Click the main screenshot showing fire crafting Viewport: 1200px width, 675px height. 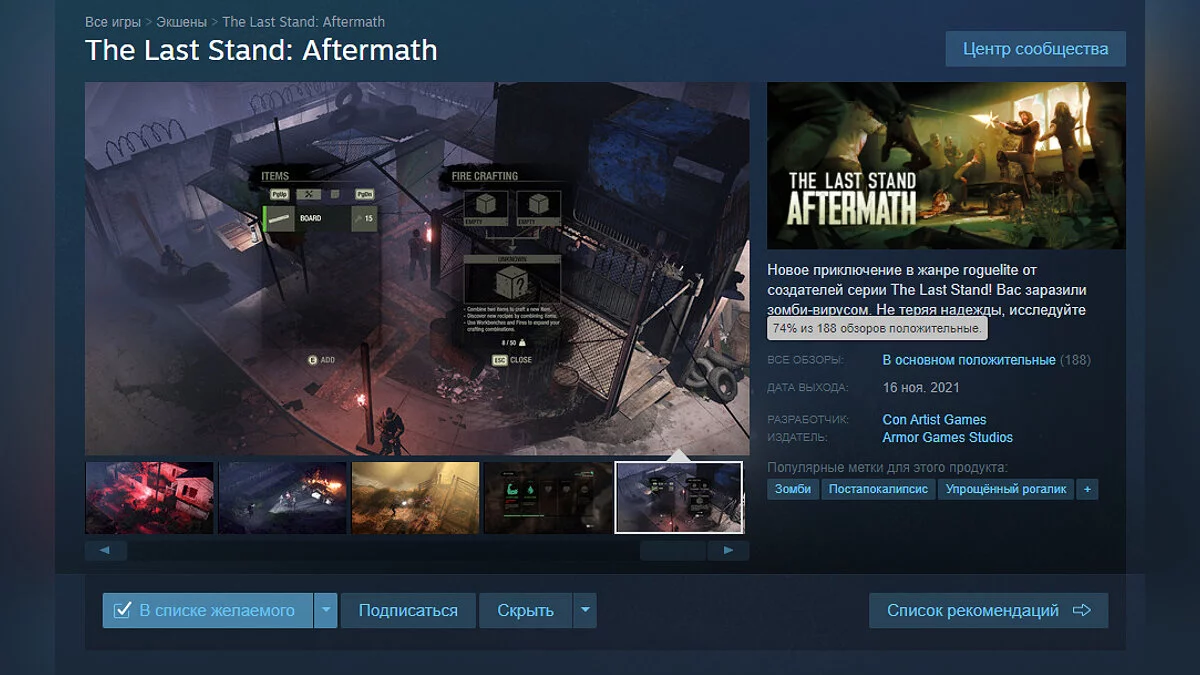click(417, 269)
